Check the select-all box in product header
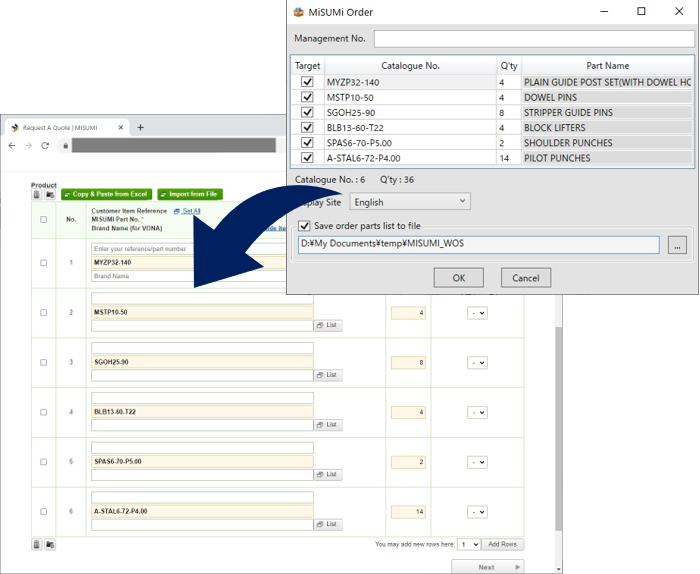Image resolution: width=700 pixels, height=574 pixels. pos(43,220)
